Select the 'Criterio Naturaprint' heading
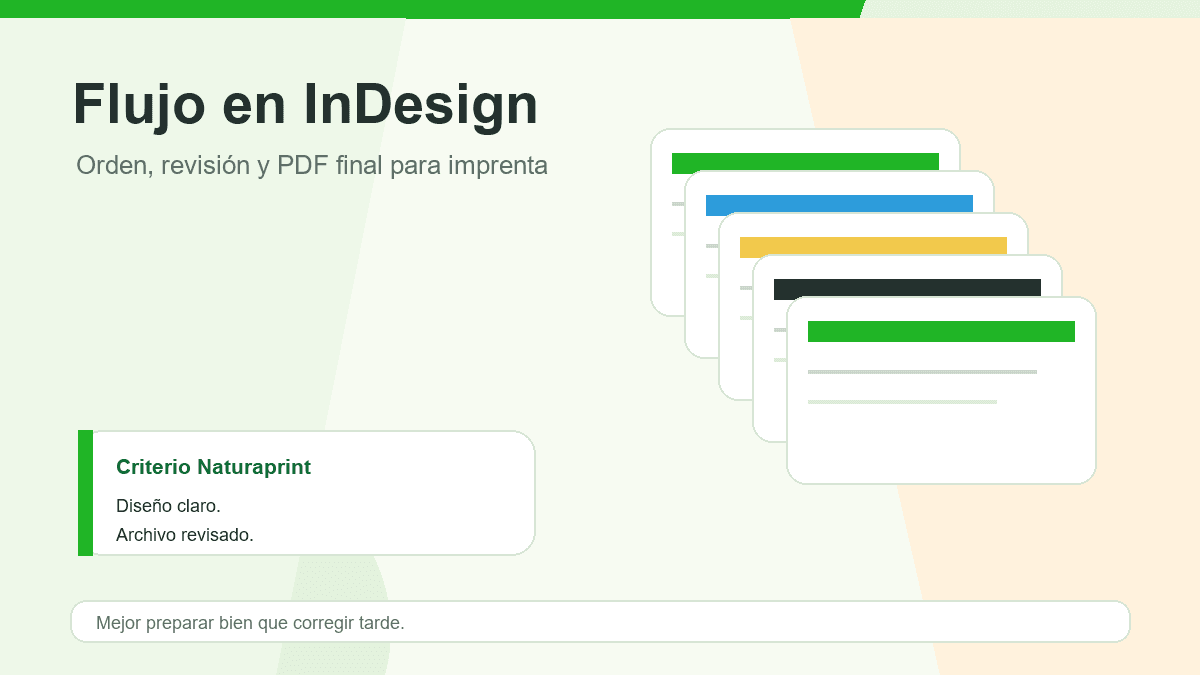 pos(213,467)
